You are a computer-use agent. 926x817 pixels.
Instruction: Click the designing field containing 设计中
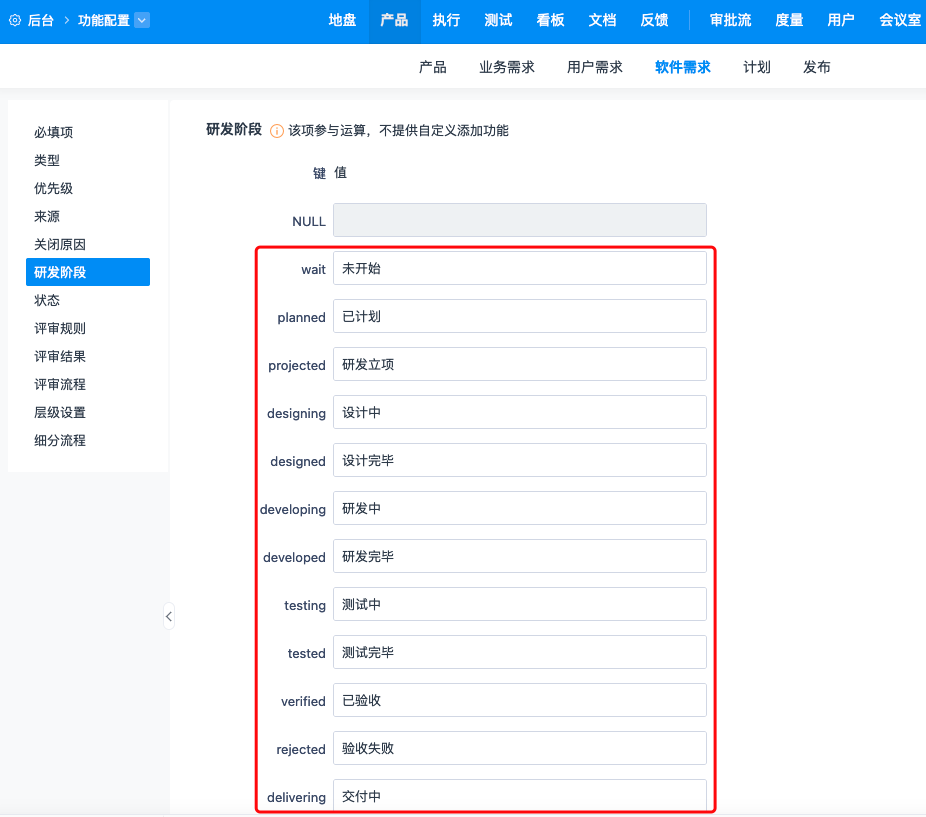(x=520, y=412)
